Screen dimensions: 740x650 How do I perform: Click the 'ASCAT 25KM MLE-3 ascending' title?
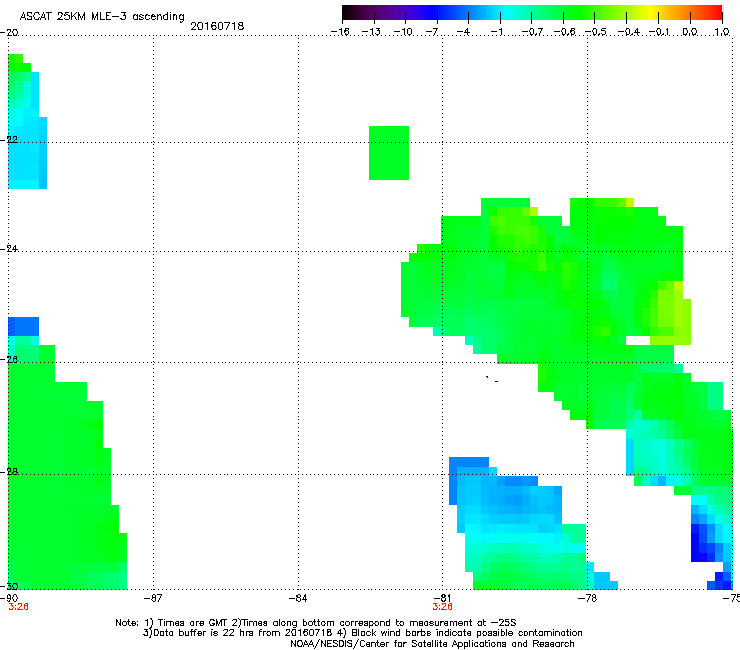[x=102, y=17]
